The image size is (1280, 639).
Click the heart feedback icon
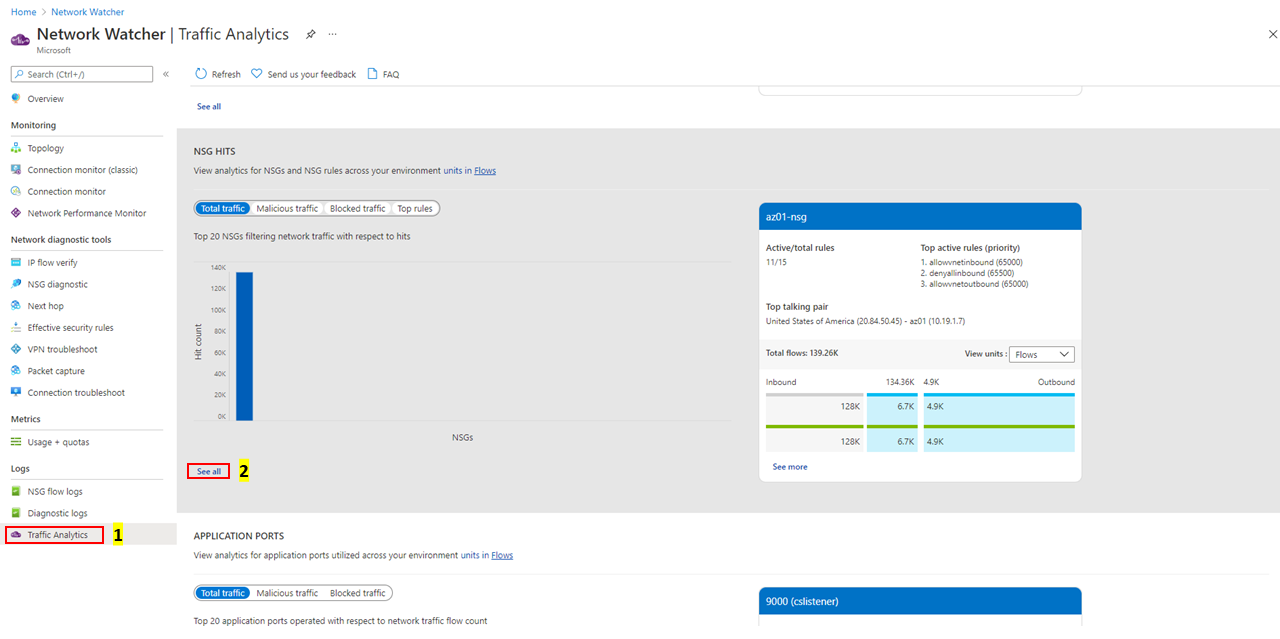[x=257, y=74]
